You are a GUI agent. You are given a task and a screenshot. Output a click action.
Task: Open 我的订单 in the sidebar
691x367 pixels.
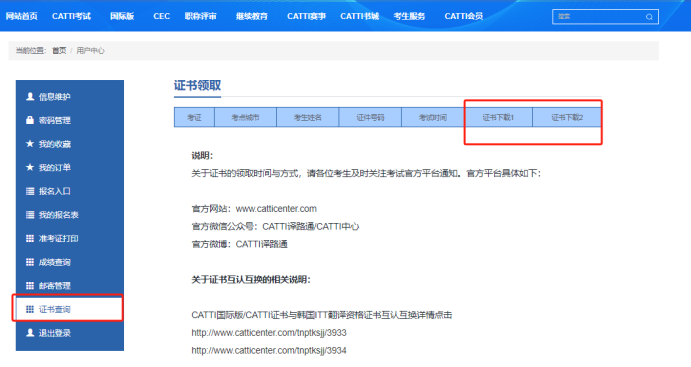coord(55,167)
